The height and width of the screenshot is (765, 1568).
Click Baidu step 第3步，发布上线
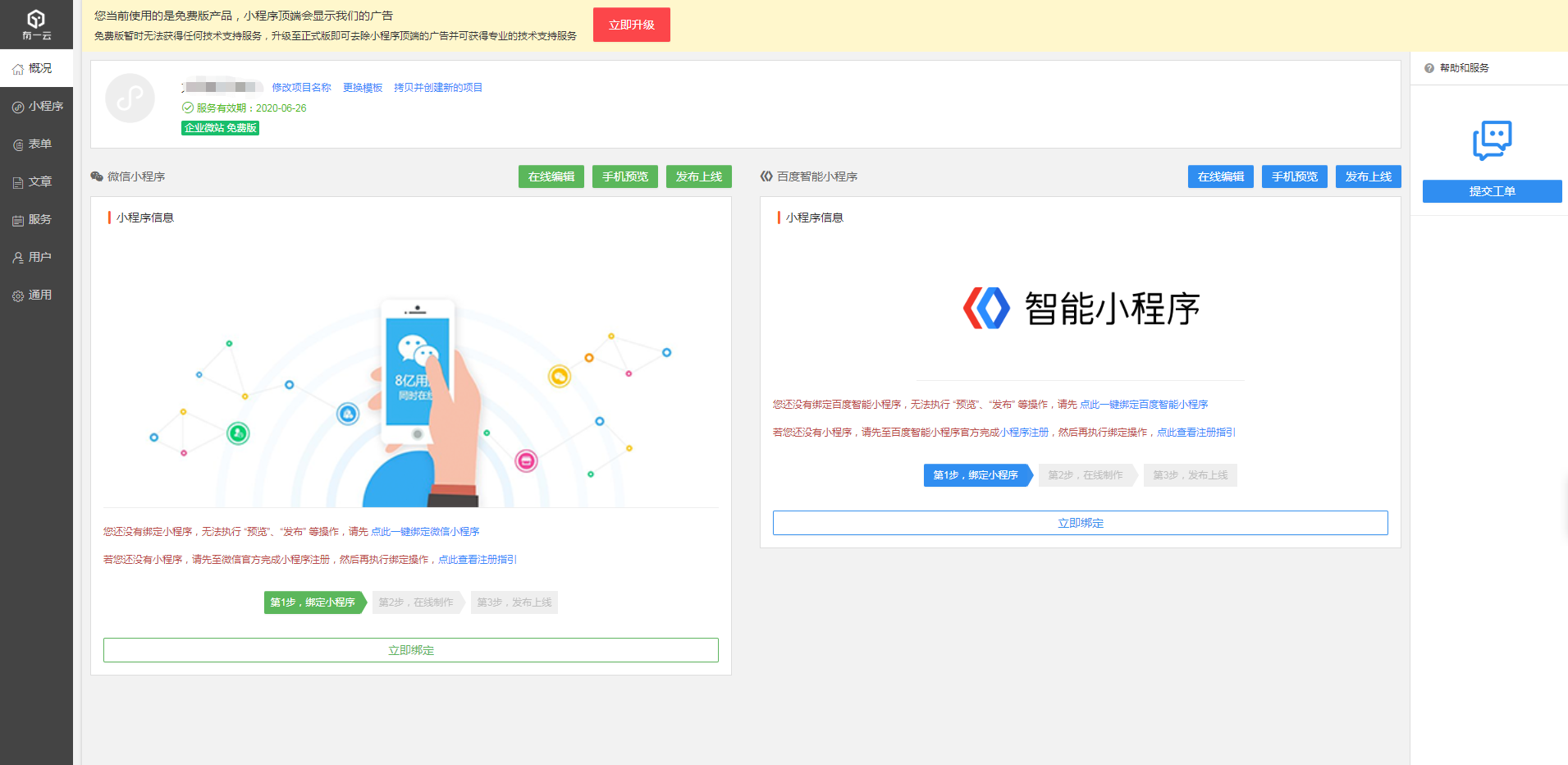click(x=1191, y=475)
